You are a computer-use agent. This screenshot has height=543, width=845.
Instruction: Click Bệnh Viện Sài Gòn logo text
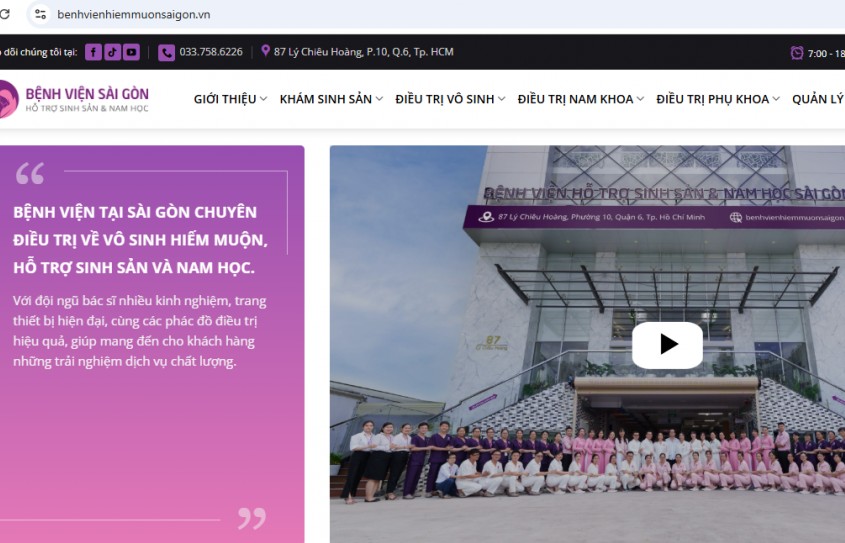[87, 94]
